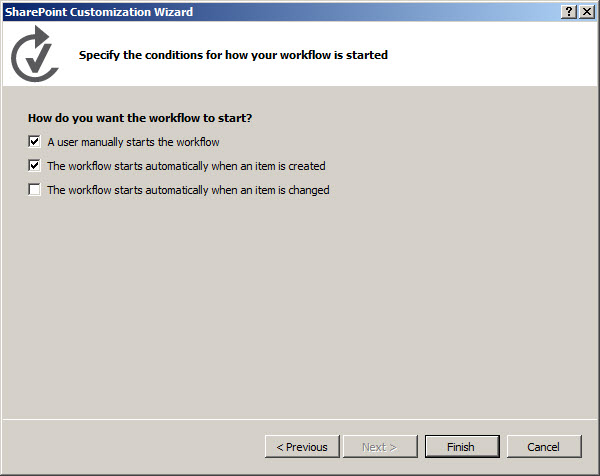
Task: Click the 'A user manually starts the workflow' label text
Action: pyautogui.click(x=133, y=142)
